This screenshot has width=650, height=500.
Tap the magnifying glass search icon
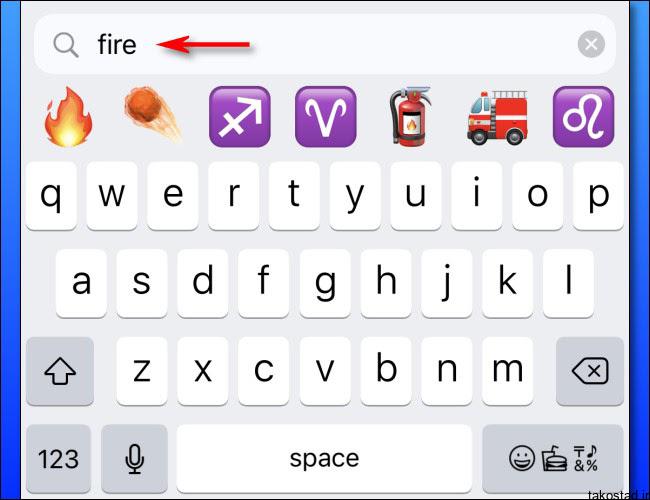pos(66,44)
